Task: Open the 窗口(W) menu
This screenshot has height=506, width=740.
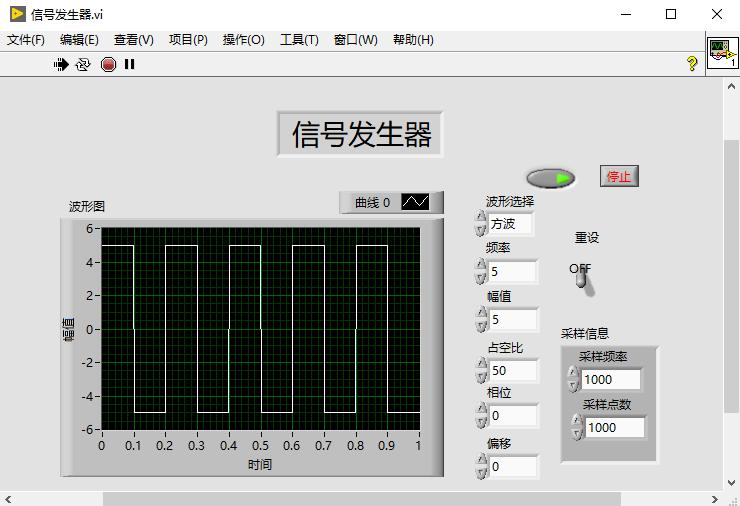Action: point(355,40)
